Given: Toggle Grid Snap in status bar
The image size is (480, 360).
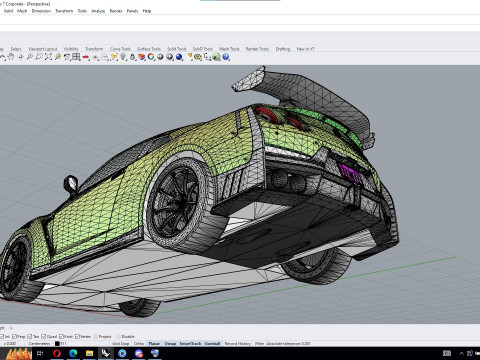Looking at the screenshot, I should (120, 343).
